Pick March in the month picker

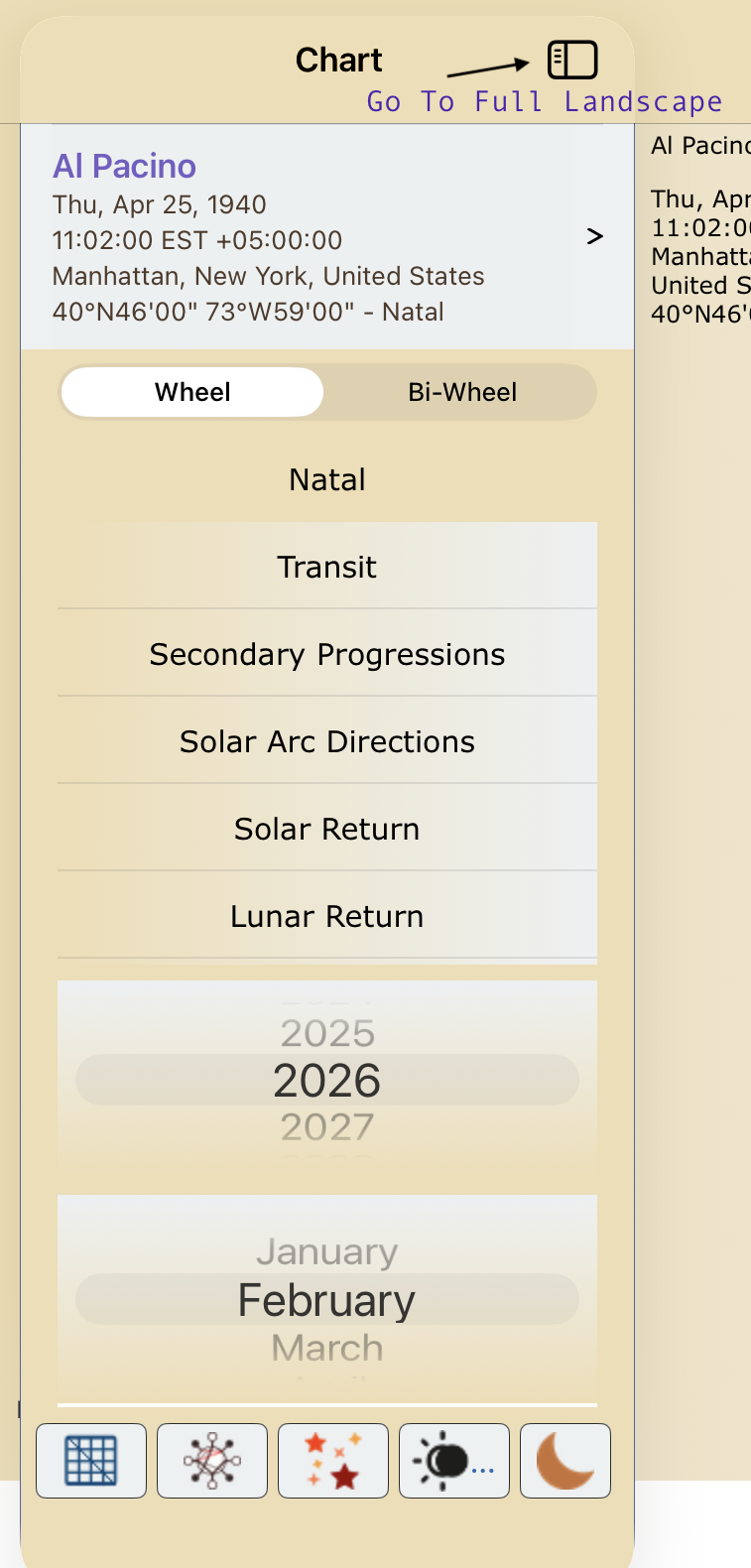coord(327,1348)
